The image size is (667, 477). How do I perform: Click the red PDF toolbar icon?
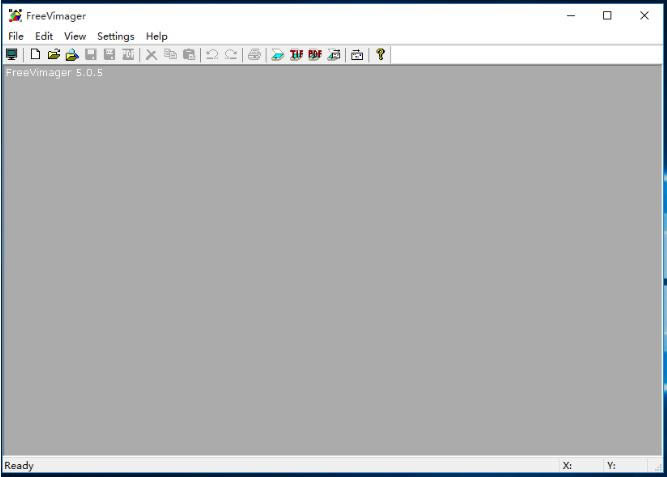(x=315, y=54)
